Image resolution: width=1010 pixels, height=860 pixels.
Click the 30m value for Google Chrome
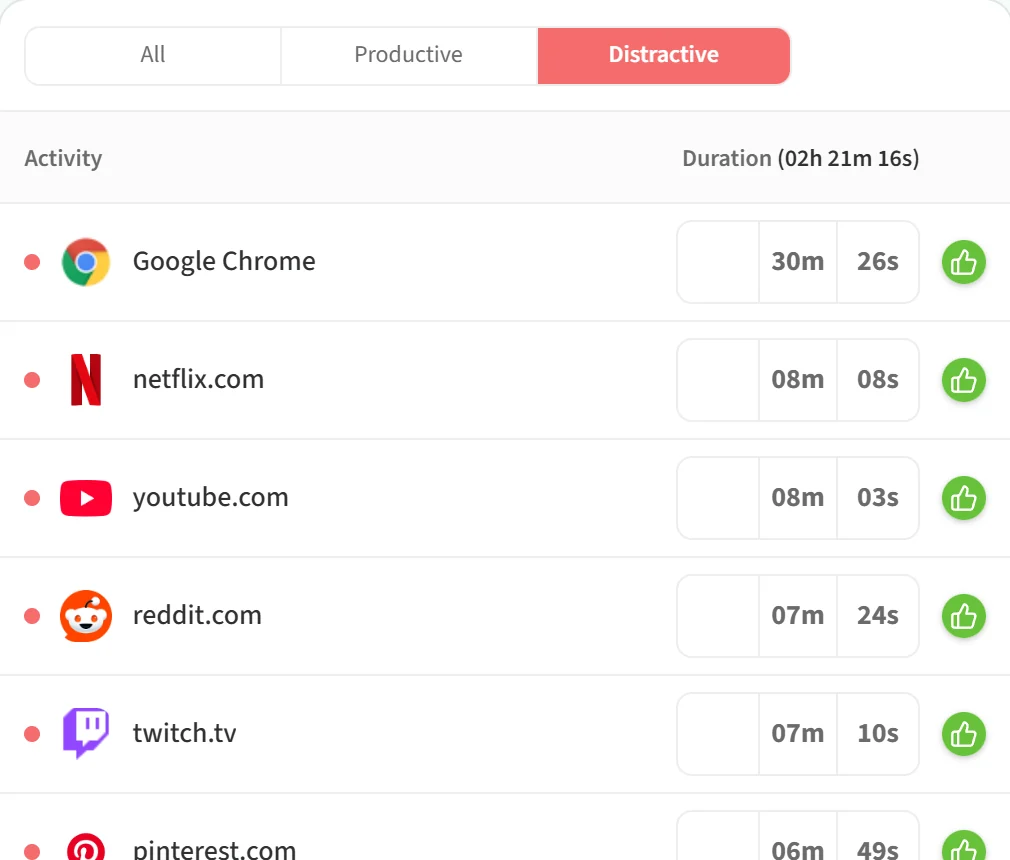tap(798, 262)
